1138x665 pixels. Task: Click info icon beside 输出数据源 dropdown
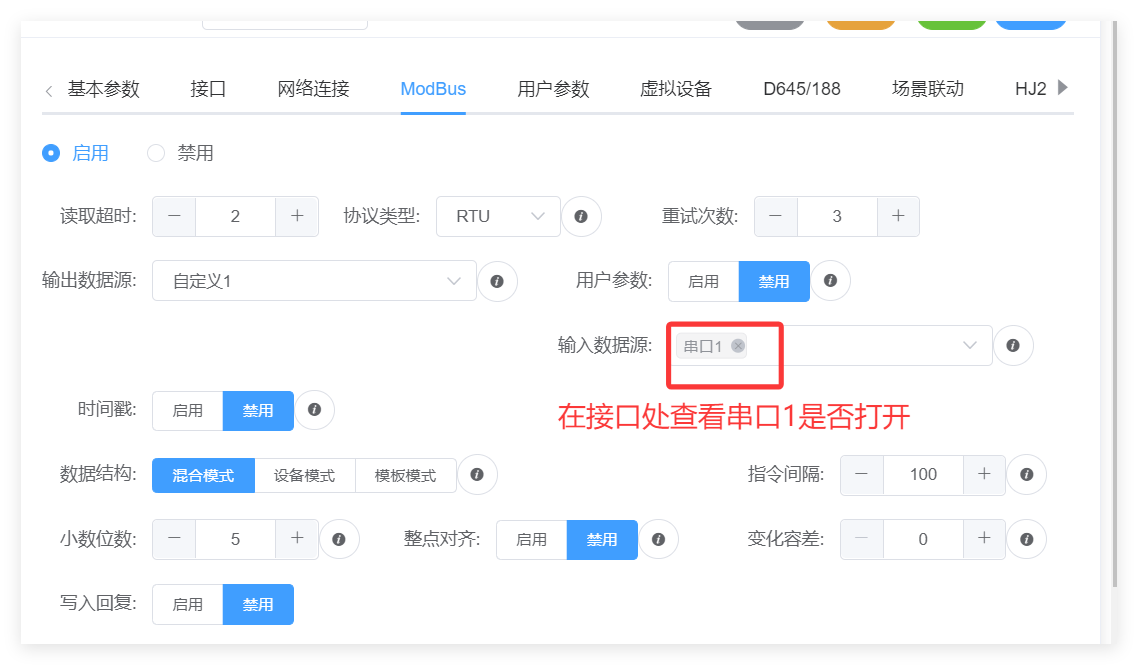pos(498,281)
